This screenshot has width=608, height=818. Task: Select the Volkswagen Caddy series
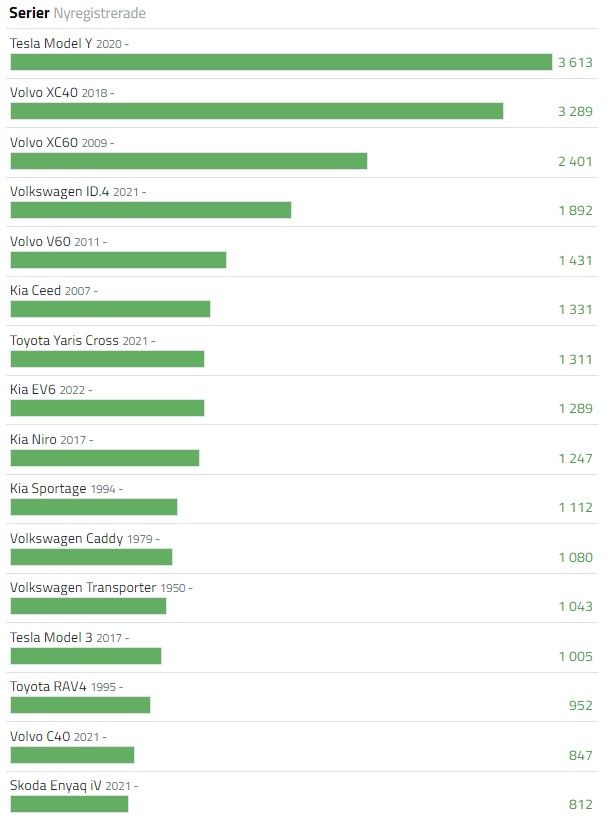click(67, 538)
